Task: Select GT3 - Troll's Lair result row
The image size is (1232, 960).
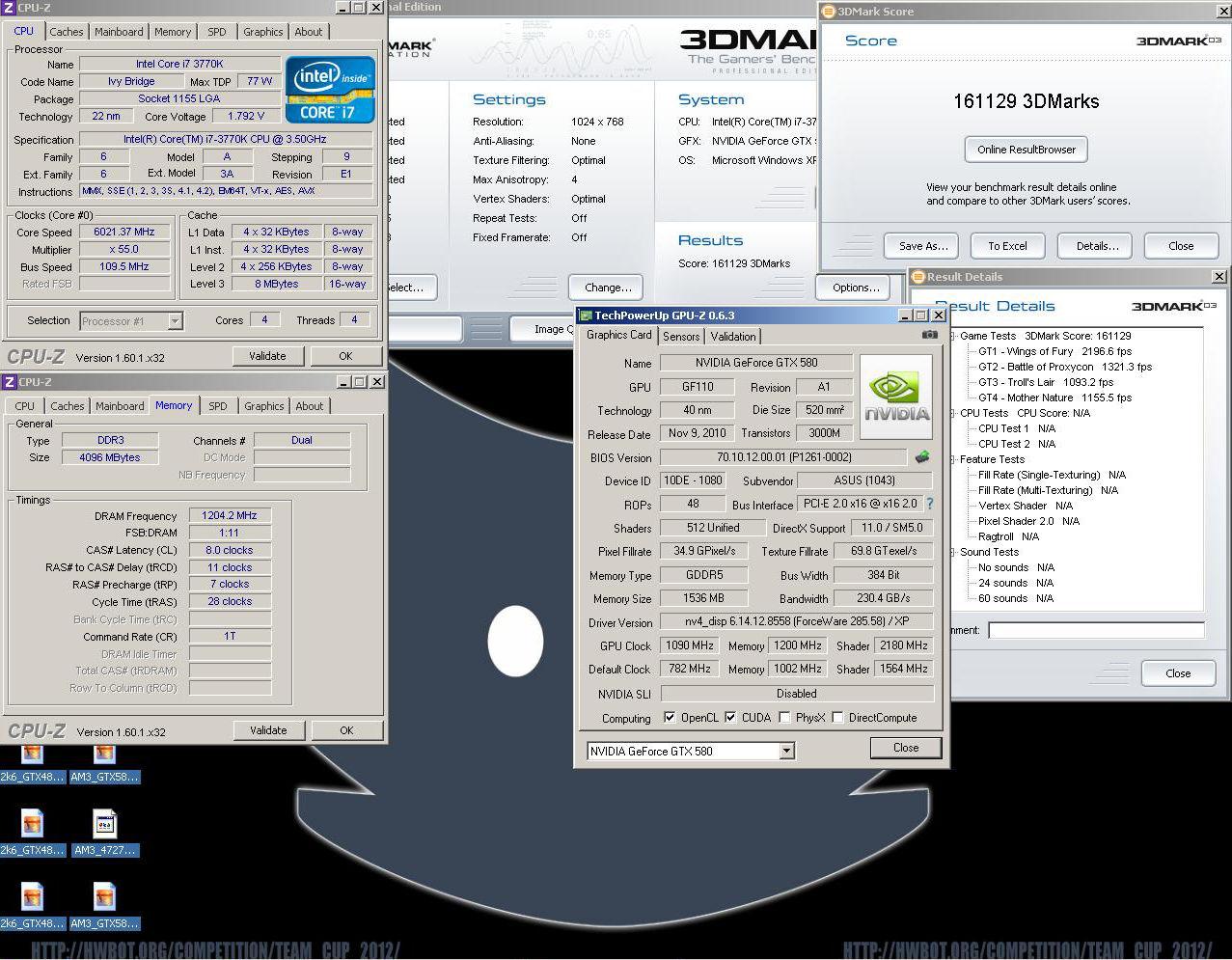Action: pyautogui.click(x=1046, y=382)
